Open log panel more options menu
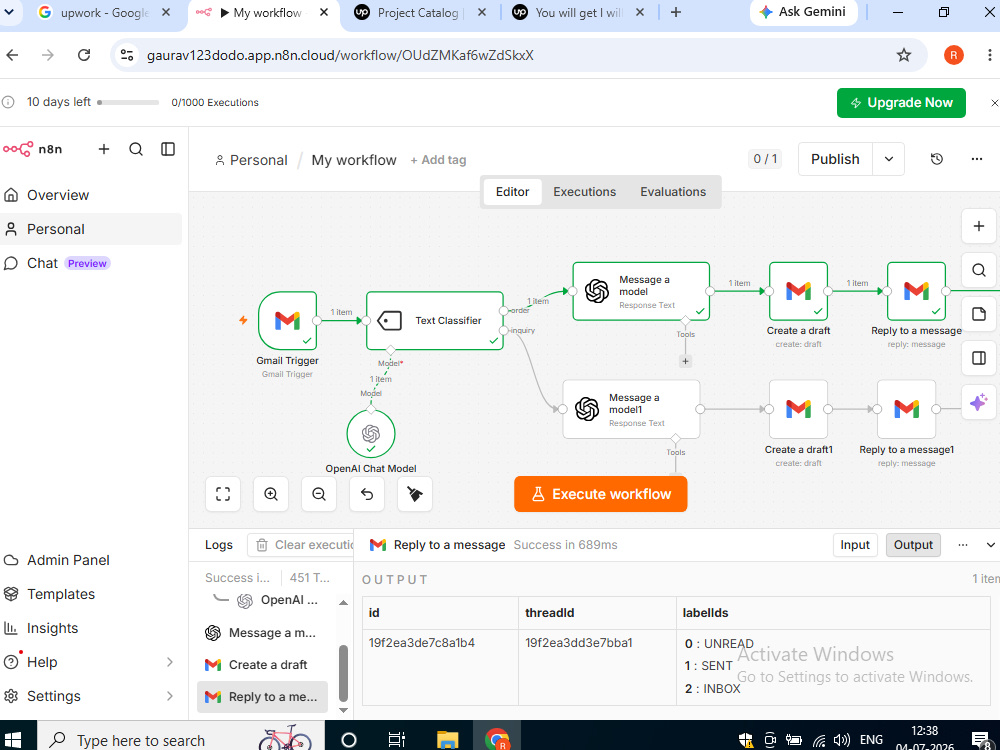This screenshot has width=1000, height=750. coord(963,545)
